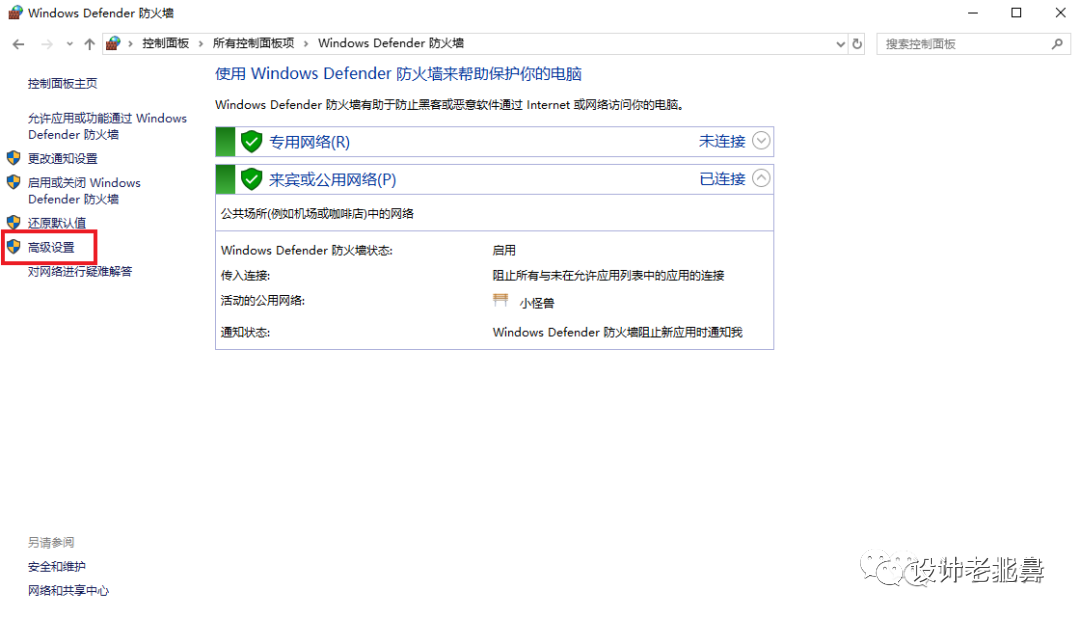Open 允许应用或功能通过 Windows Defender 防火墙
The image size is (1080, 618).
coord(107,126)
